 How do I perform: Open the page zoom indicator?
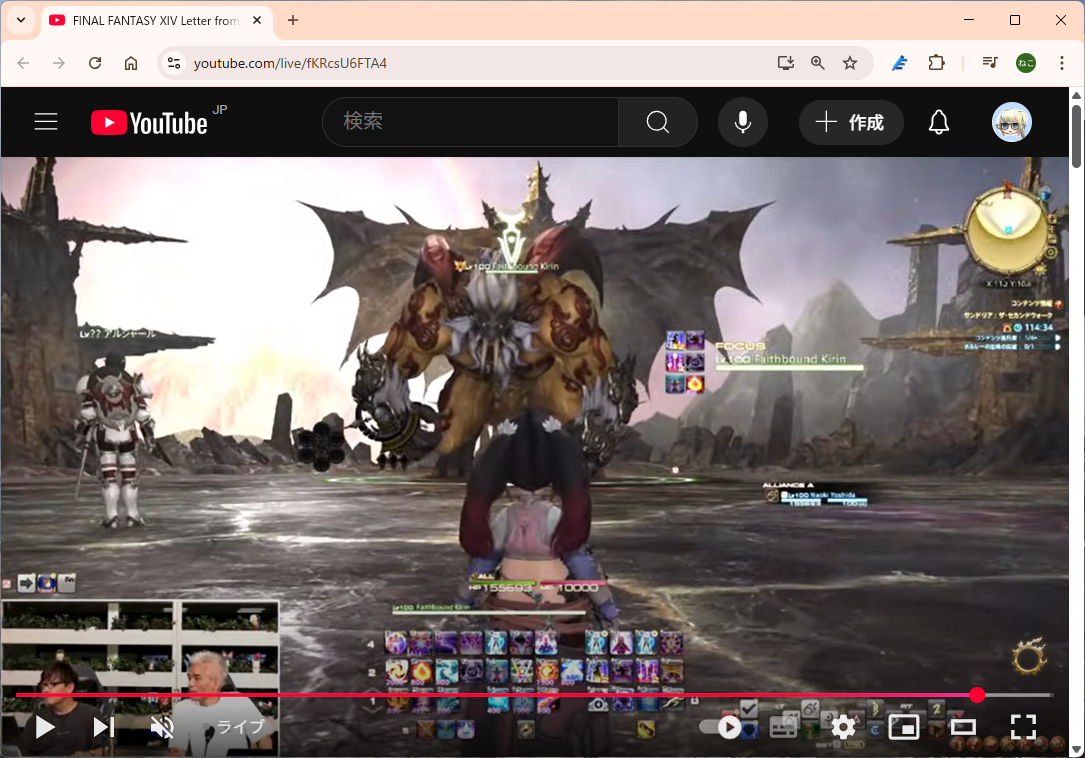[817, 63]
